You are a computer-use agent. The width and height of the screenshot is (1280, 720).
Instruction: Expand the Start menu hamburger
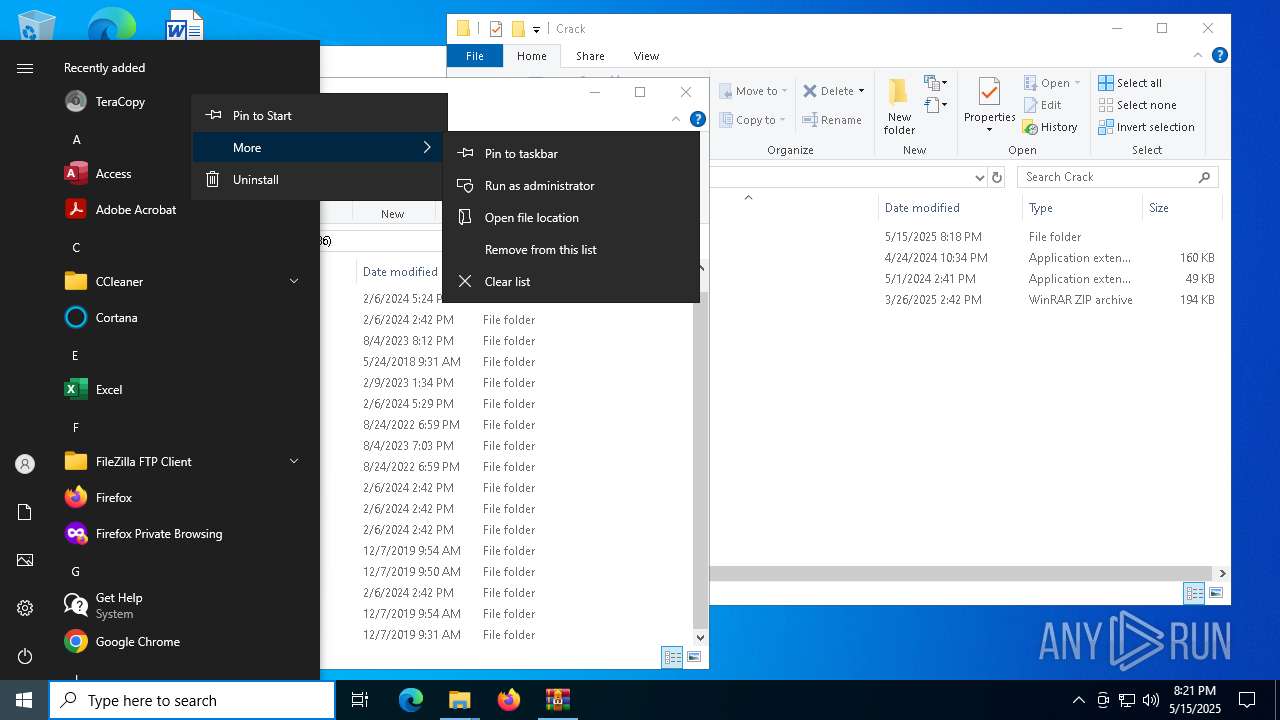pyautogui.click(x=25, y=68)
